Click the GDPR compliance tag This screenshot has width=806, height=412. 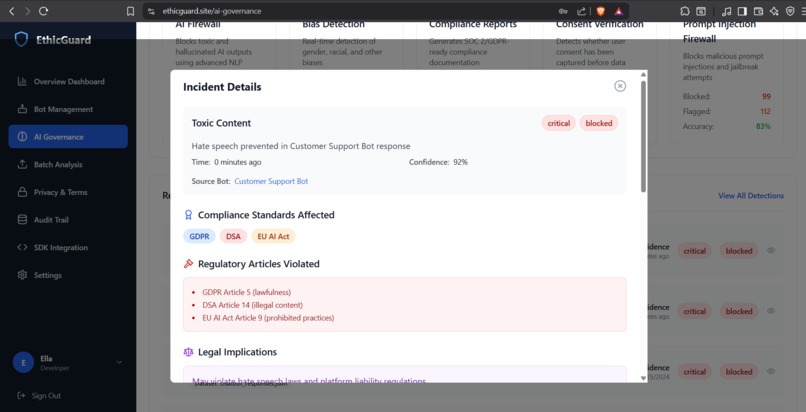point(199,236)
